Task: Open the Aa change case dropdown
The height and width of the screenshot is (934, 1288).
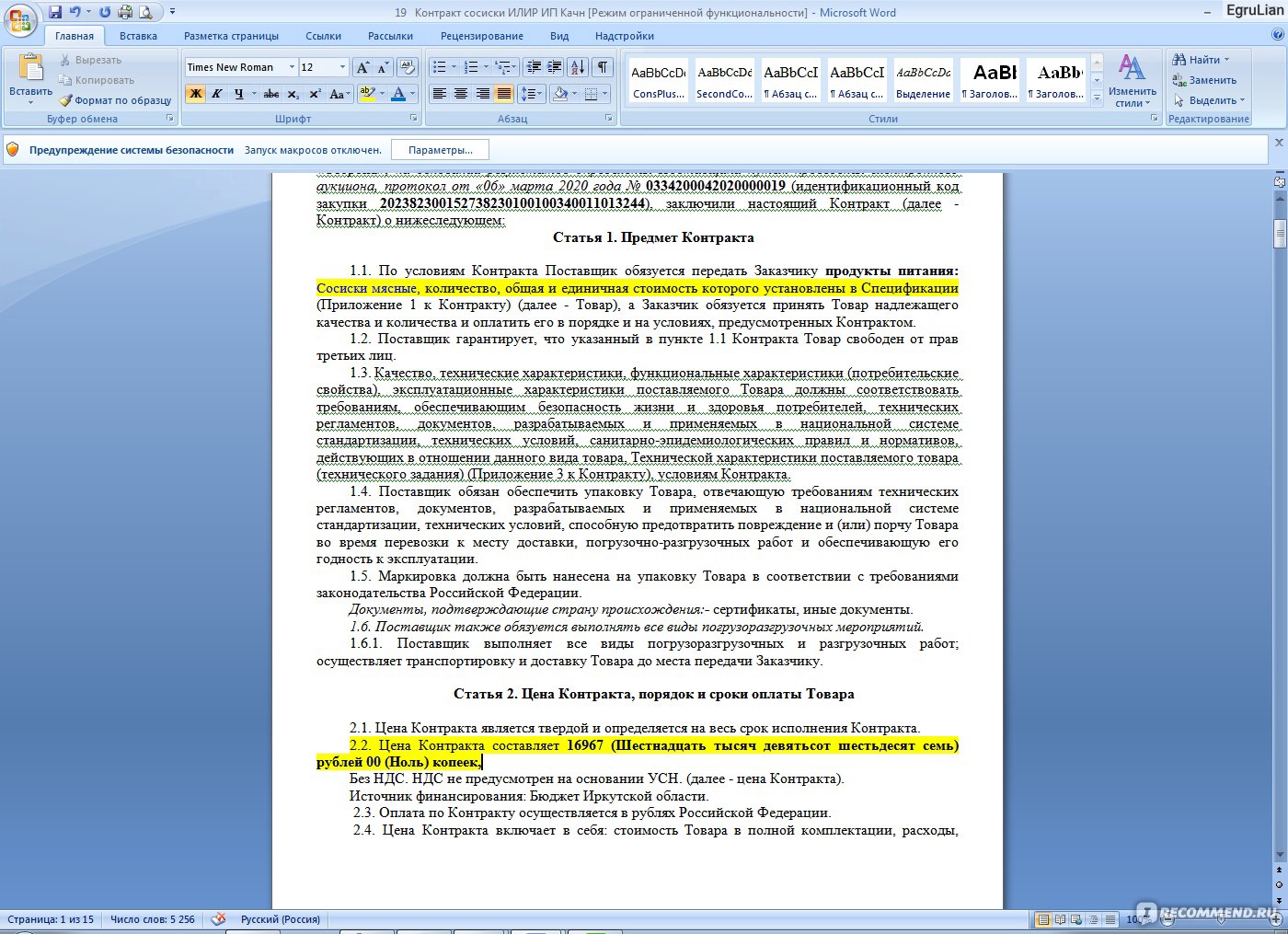Action: [339, 94]
